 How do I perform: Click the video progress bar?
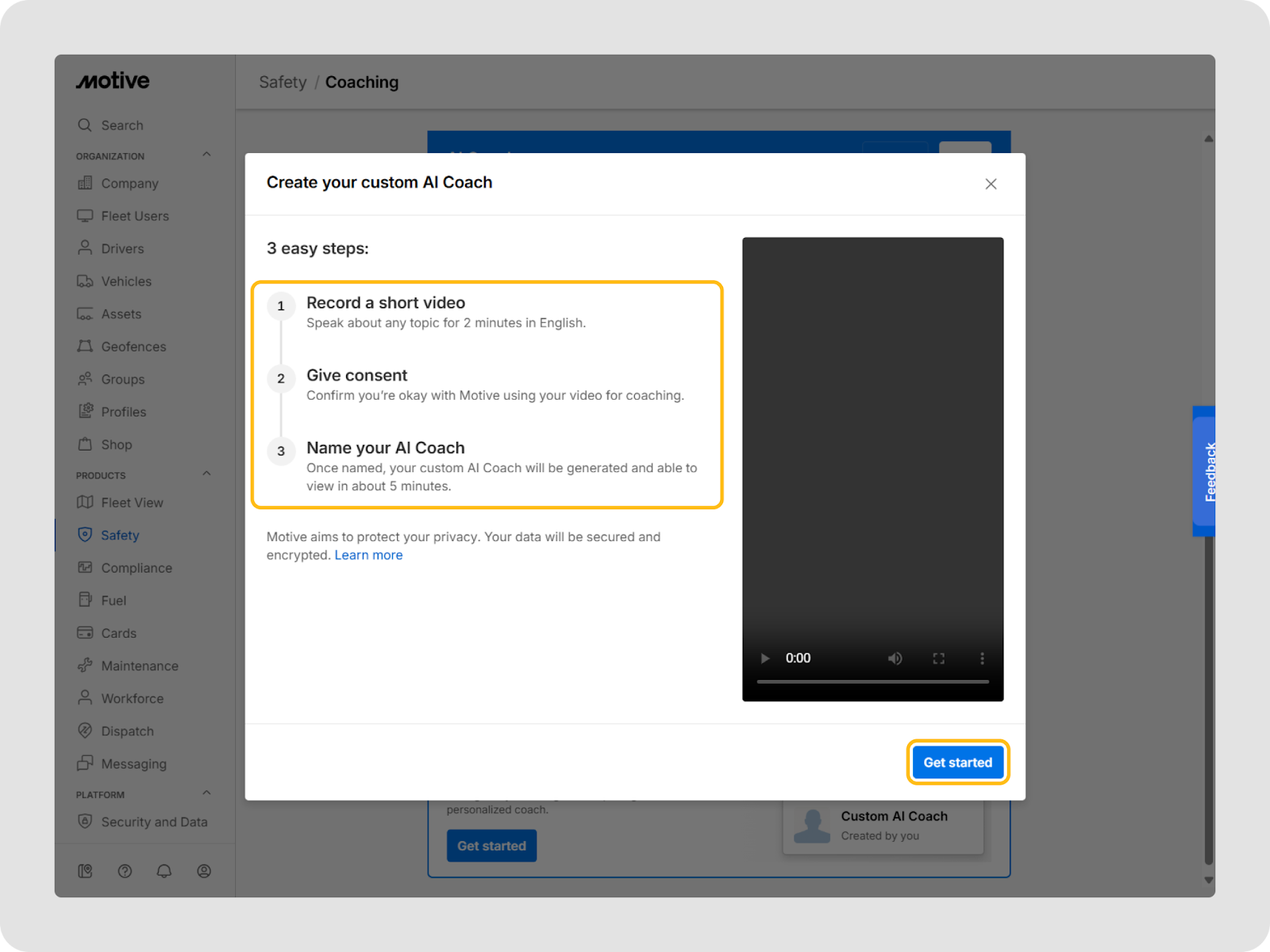(x=872, y=681)
